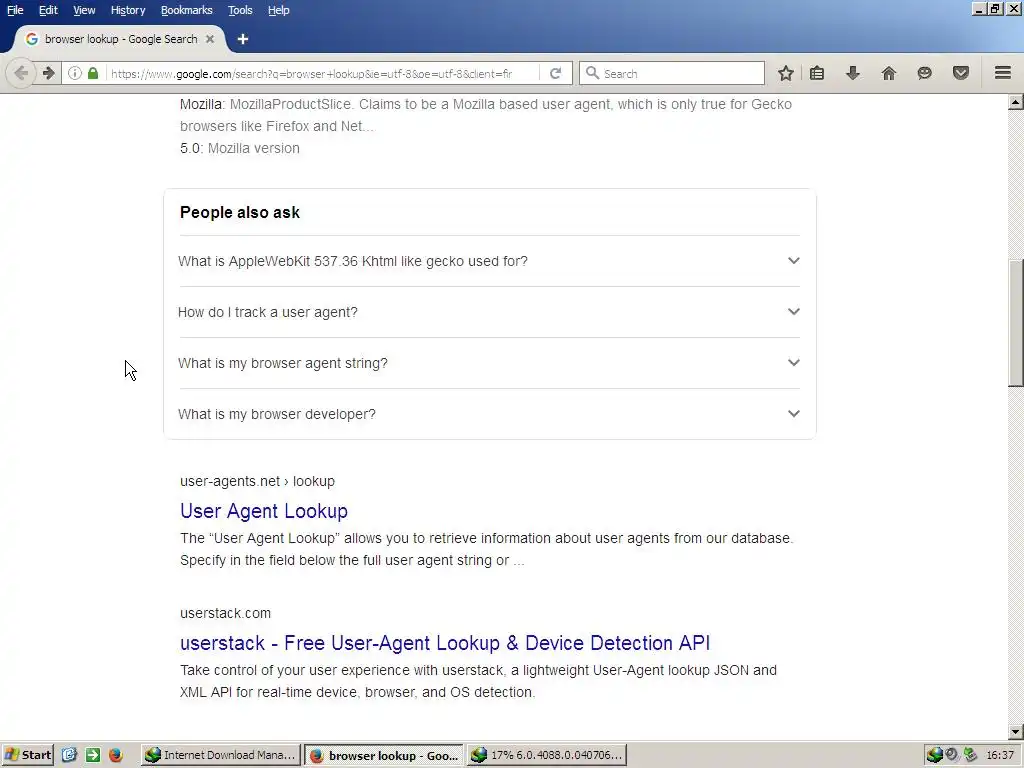Expand "How do I track a user agent?"
The height and width of the screenshot is (768, 1024).
pyautogui.click(x=489, y=312)
